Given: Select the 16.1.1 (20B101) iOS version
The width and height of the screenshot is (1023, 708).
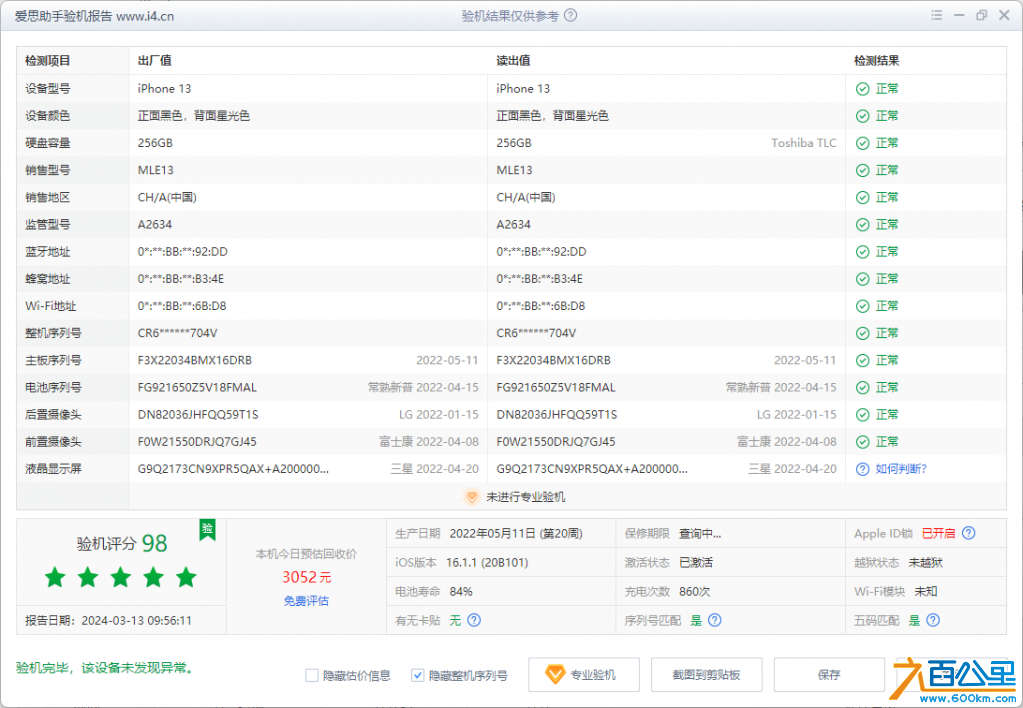Looking at the screenshot, I should pyautogui.click(x=487, y=562).
